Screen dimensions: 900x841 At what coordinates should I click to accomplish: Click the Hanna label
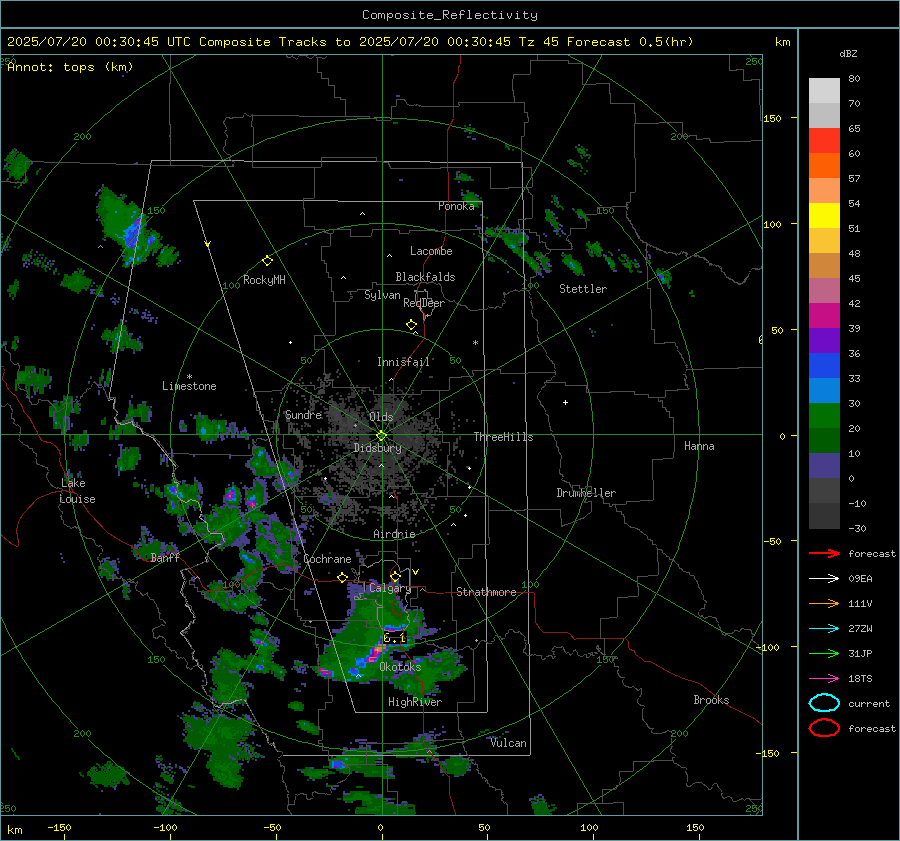(699, 446)
